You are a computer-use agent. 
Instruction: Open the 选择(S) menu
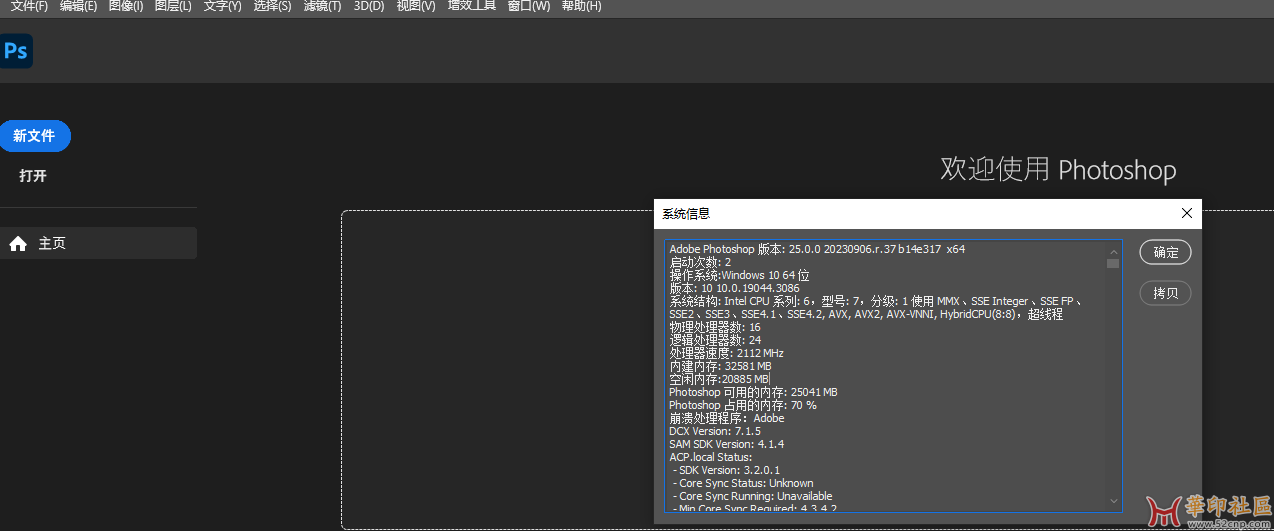(x=272, y=6)
